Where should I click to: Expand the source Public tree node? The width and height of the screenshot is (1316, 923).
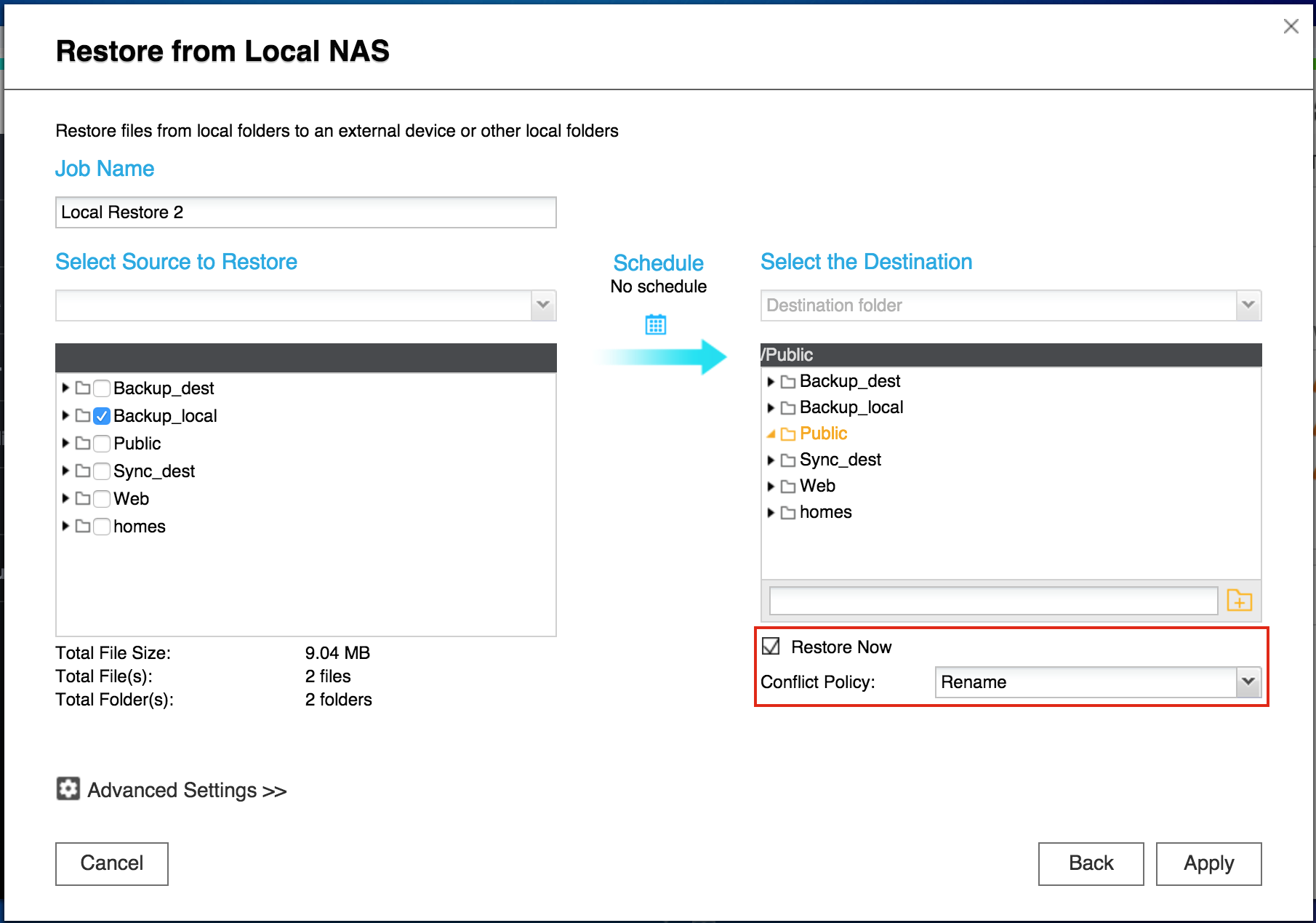click(65, 443)
